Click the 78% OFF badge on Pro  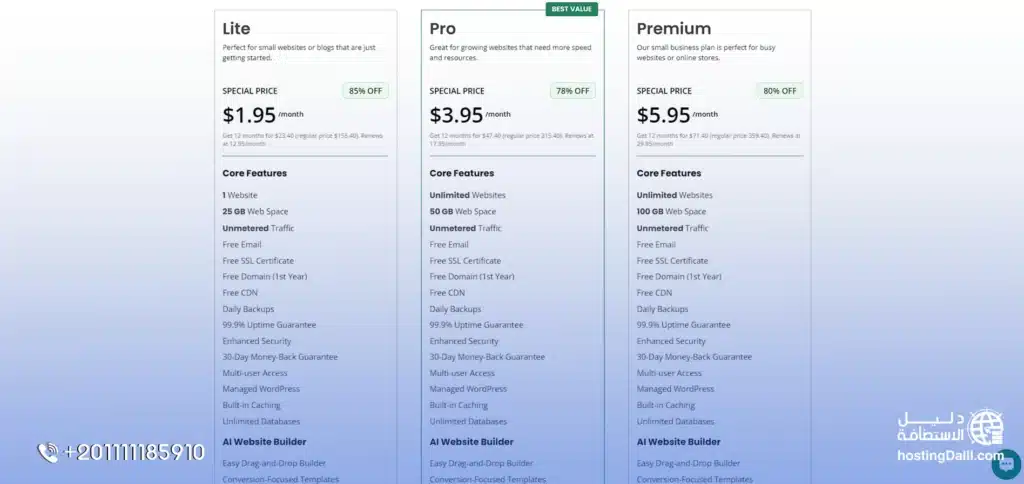point(572,91)
